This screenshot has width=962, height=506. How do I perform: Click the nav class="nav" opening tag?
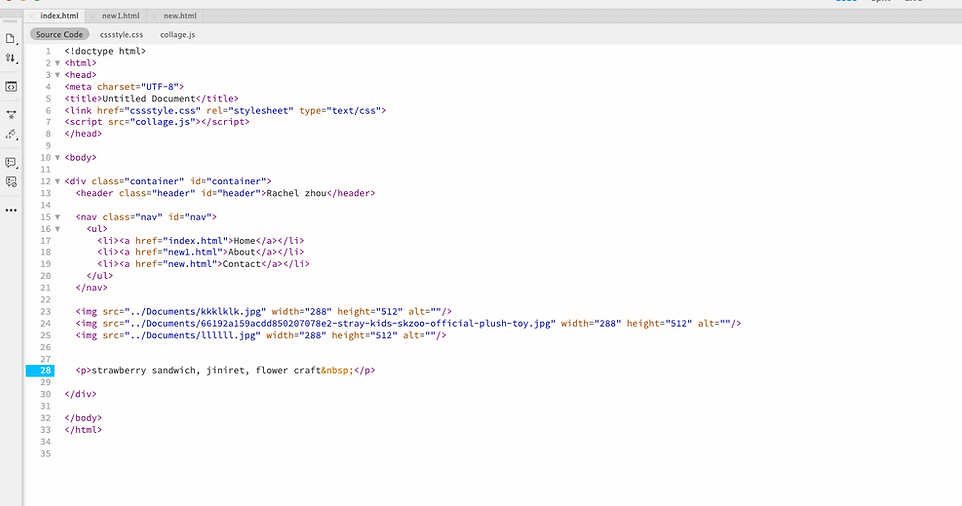pos(146,217)
